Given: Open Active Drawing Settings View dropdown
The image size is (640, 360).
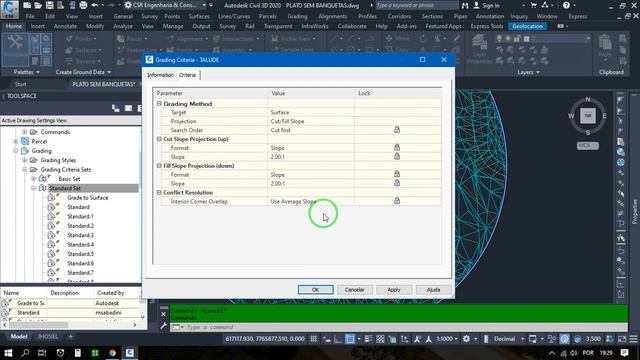Looking at the screenshot, I should 70,120.
